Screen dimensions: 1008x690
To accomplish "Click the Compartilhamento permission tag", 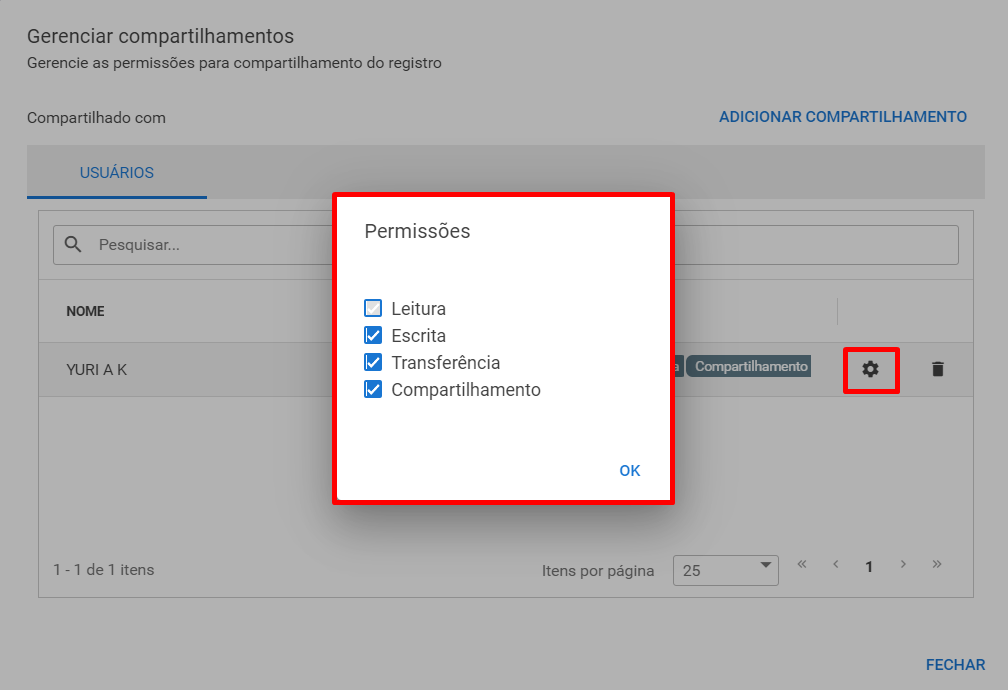I will tap(748, 367).
